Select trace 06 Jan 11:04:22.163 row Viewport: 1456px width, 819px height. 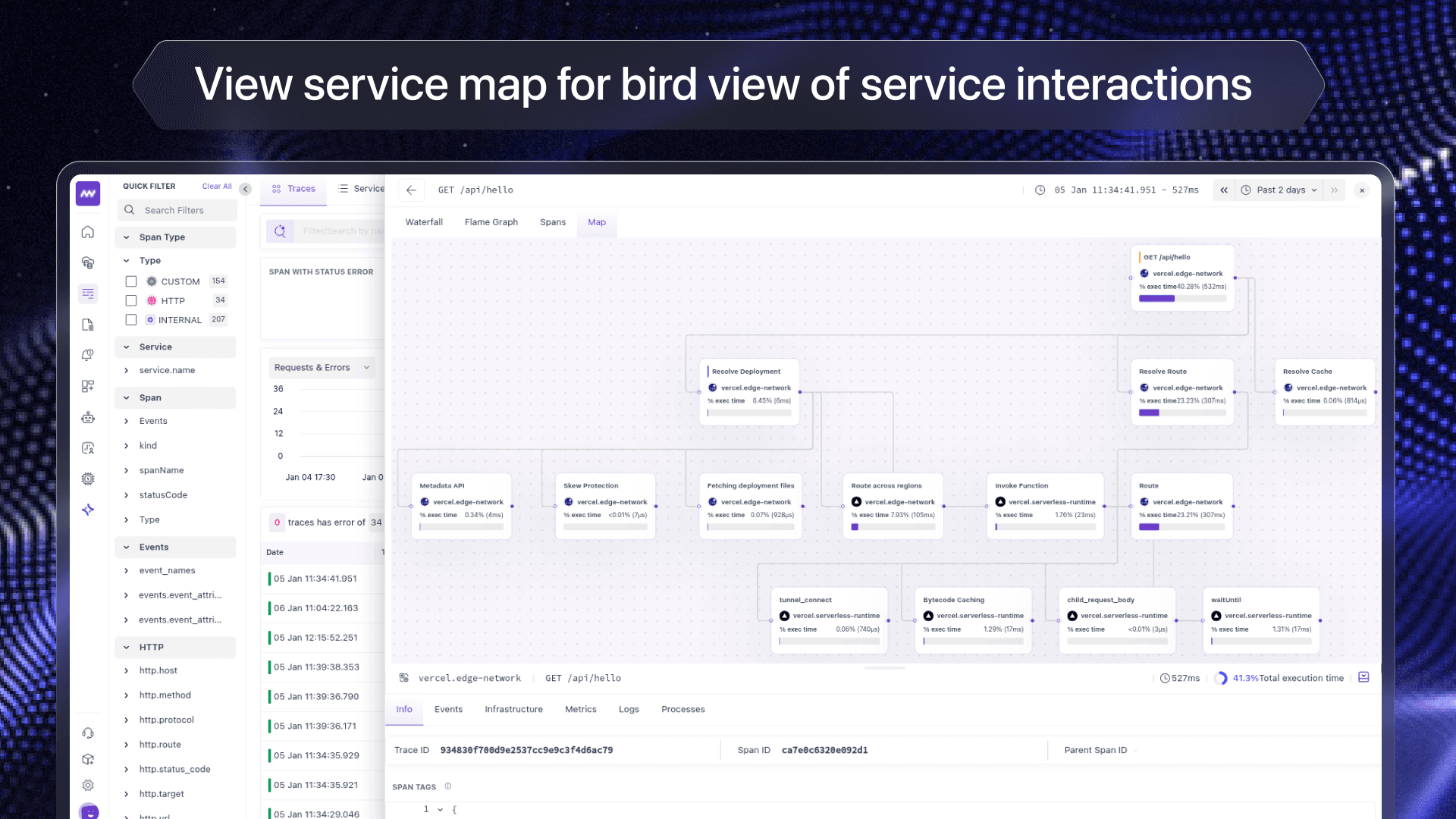pyautogui.click(x=316, y=608)
